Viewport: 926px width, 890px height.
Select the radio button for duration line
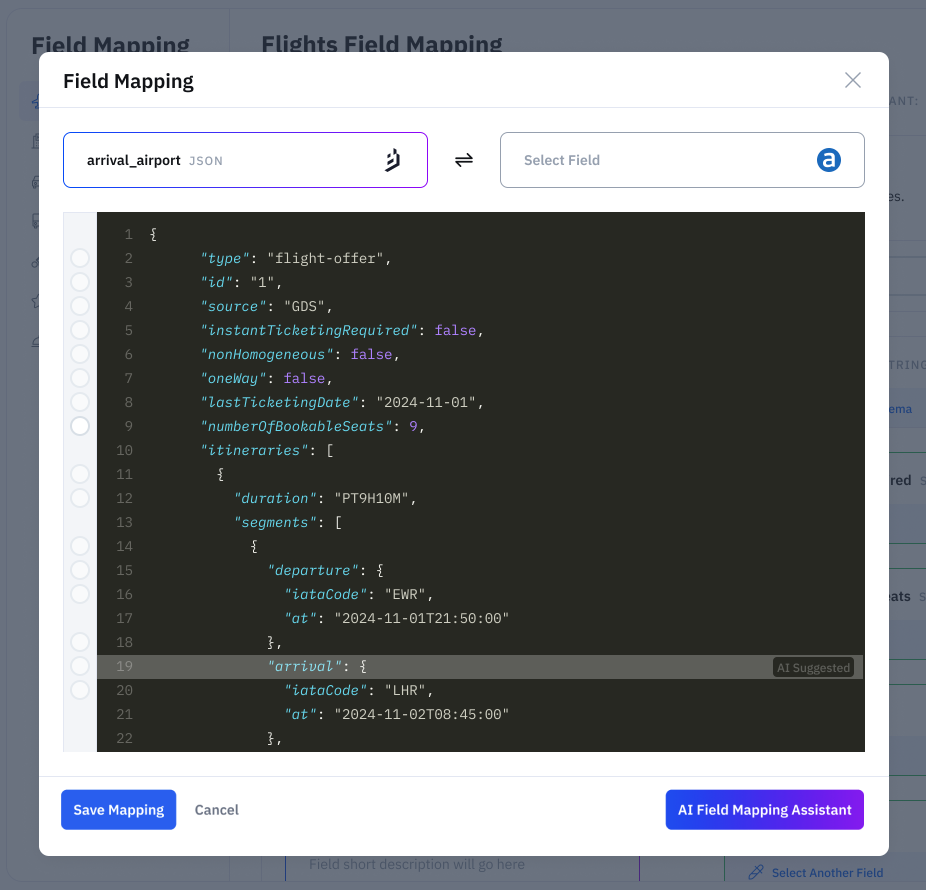point(80,498)
